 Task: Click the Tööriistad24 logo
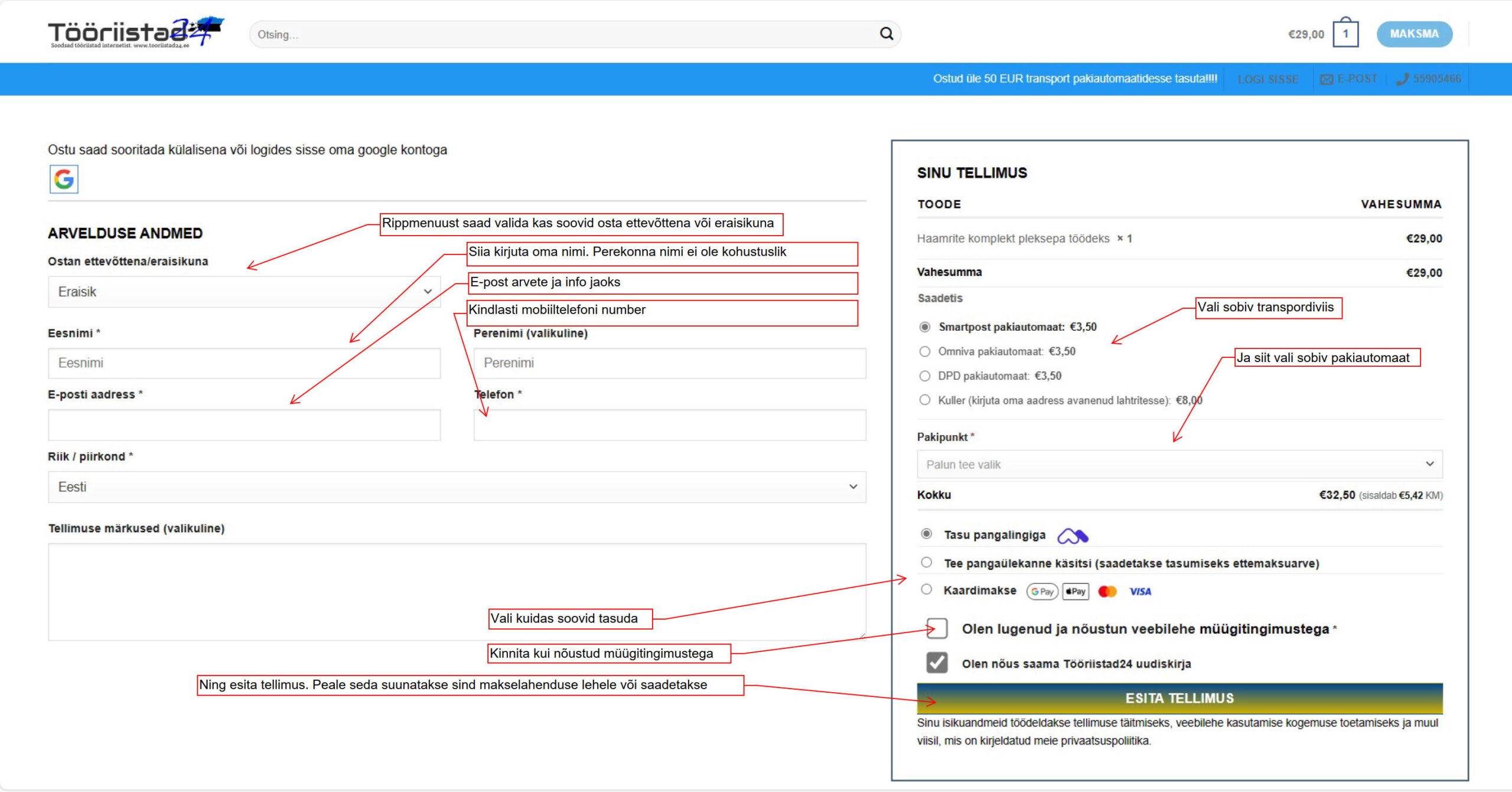135,33
